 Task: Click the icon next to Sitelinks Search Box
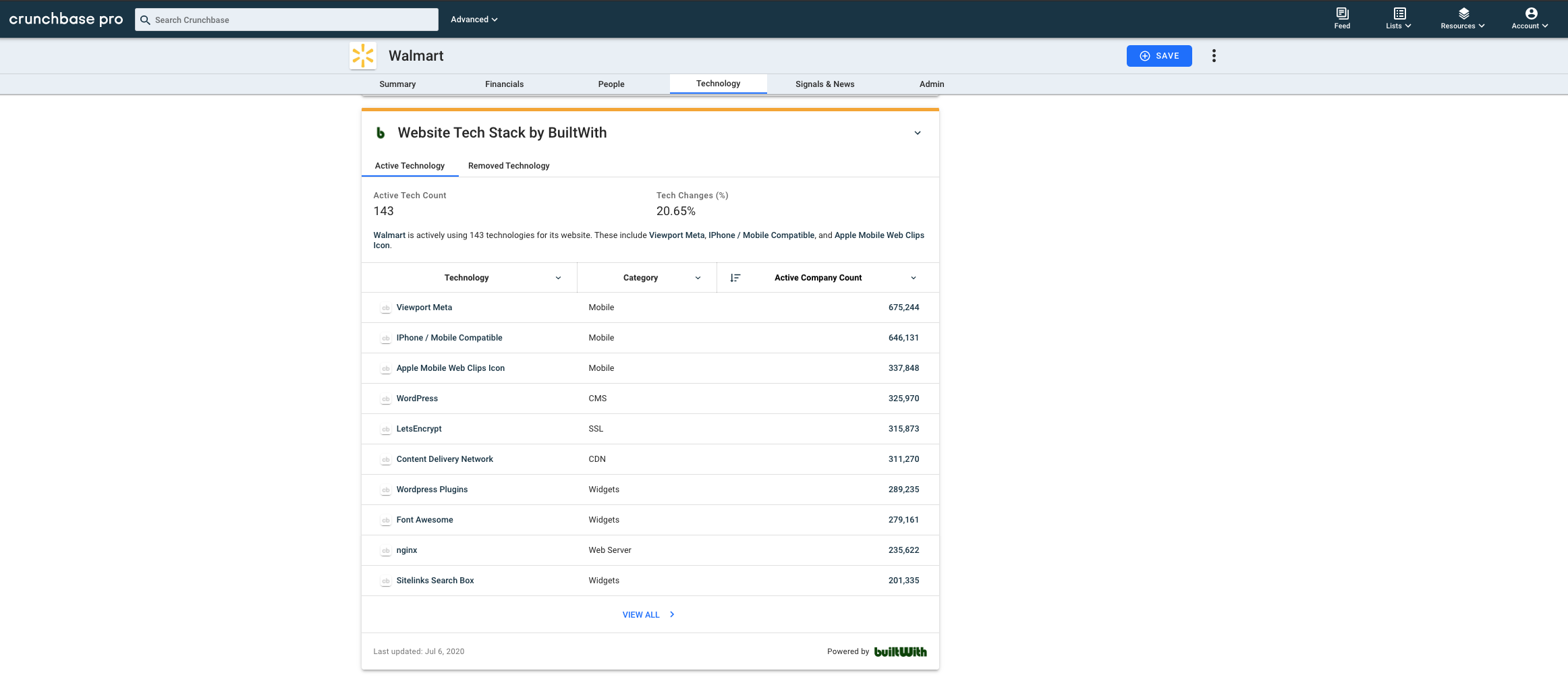(386, 581)
